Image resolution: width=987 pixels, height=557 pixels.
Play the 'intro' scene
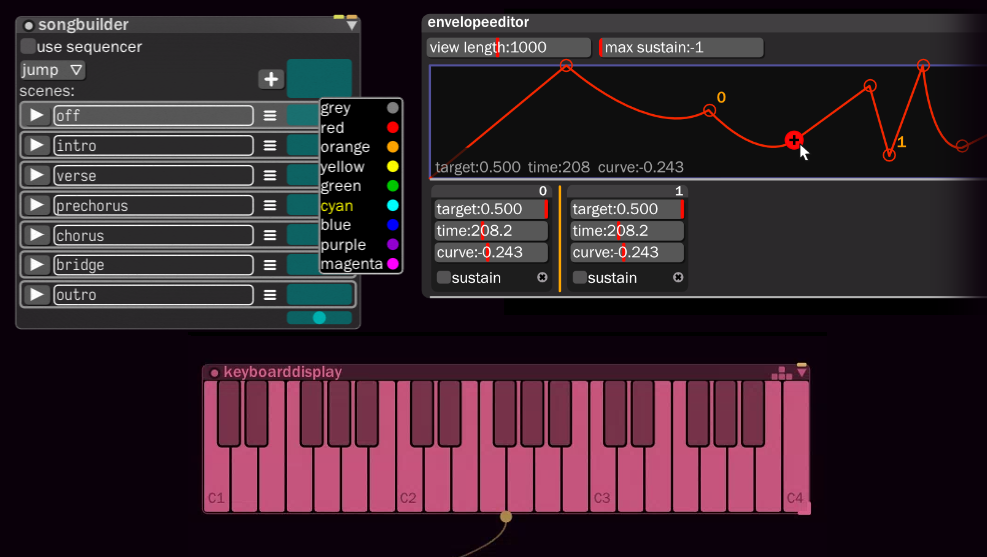[37, 145]
